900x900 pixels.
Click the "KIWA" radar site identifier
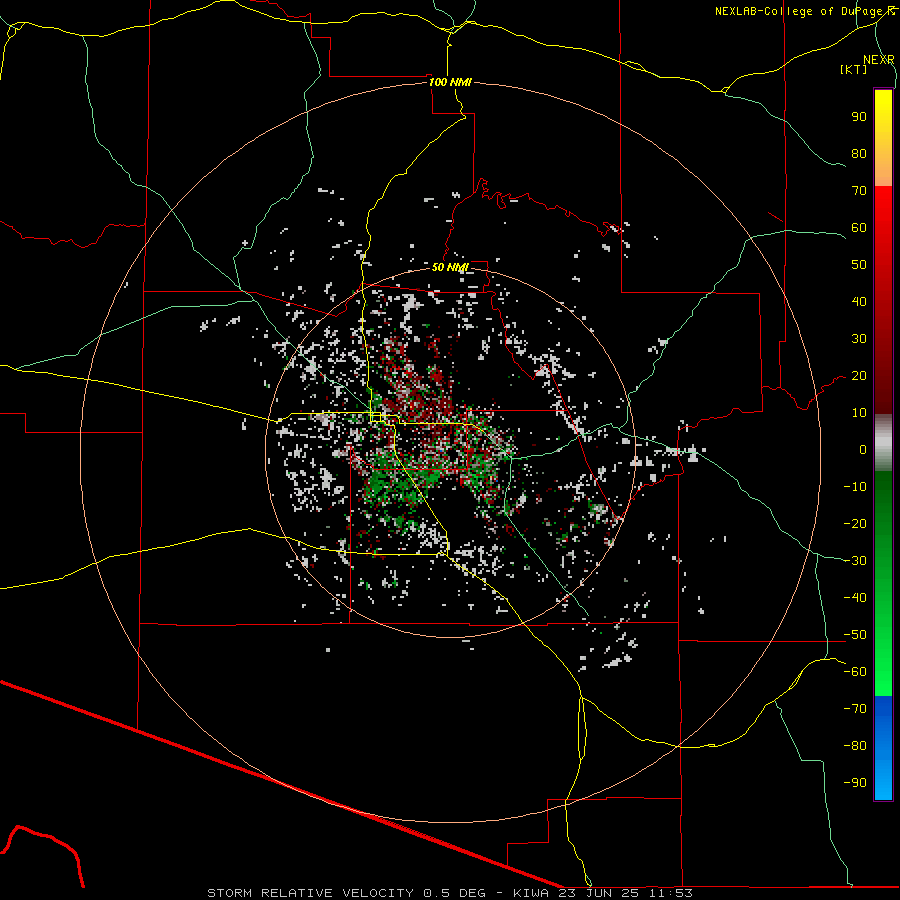(531, 893)
